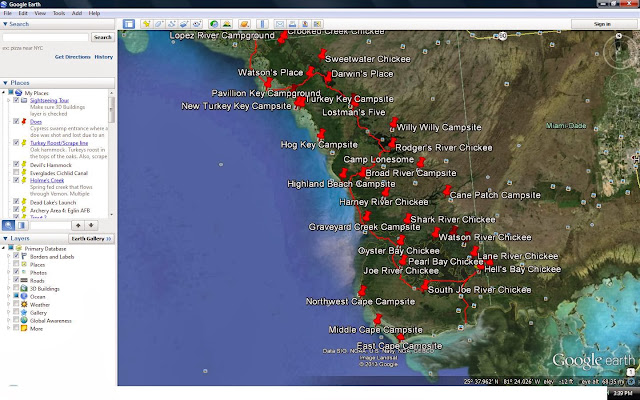Expand the Global Awareness layer arrow
This screenshot has width=640, height=400.
[9, 321]
